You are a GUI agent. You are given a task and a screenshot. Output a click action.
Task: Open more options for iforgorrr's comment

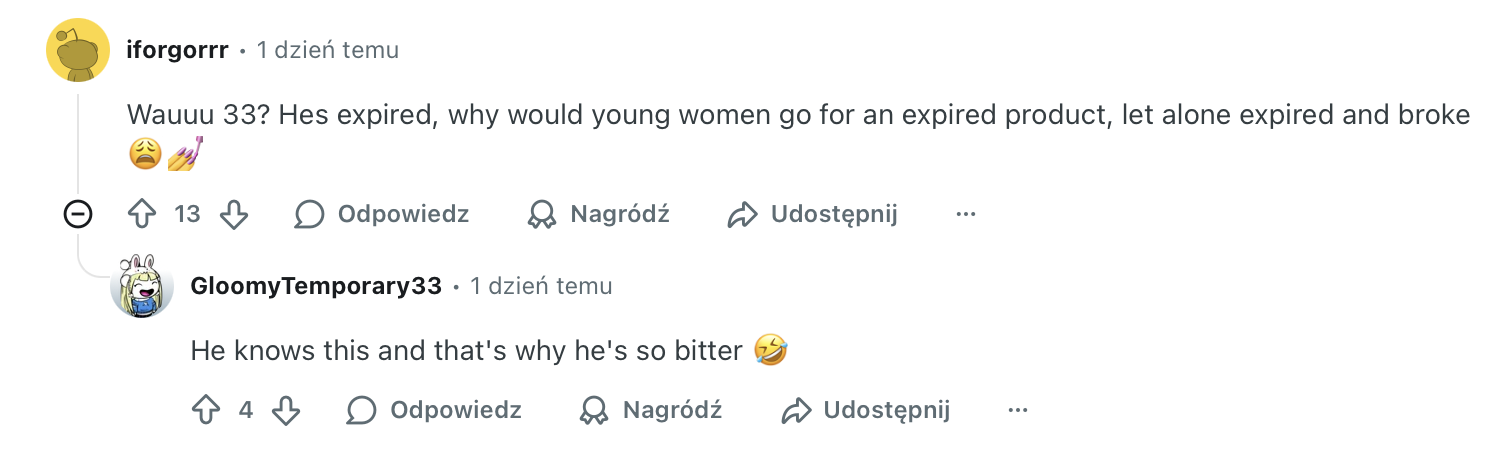pyautogui.click(x=965, y=214)
